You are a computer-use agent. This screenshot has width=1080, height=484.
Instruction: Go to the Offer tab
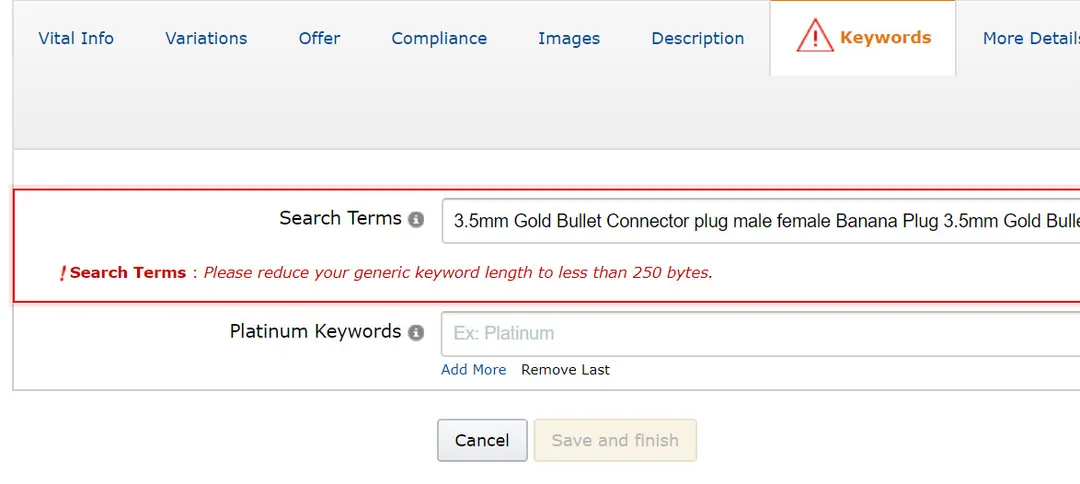pos(320,38)
